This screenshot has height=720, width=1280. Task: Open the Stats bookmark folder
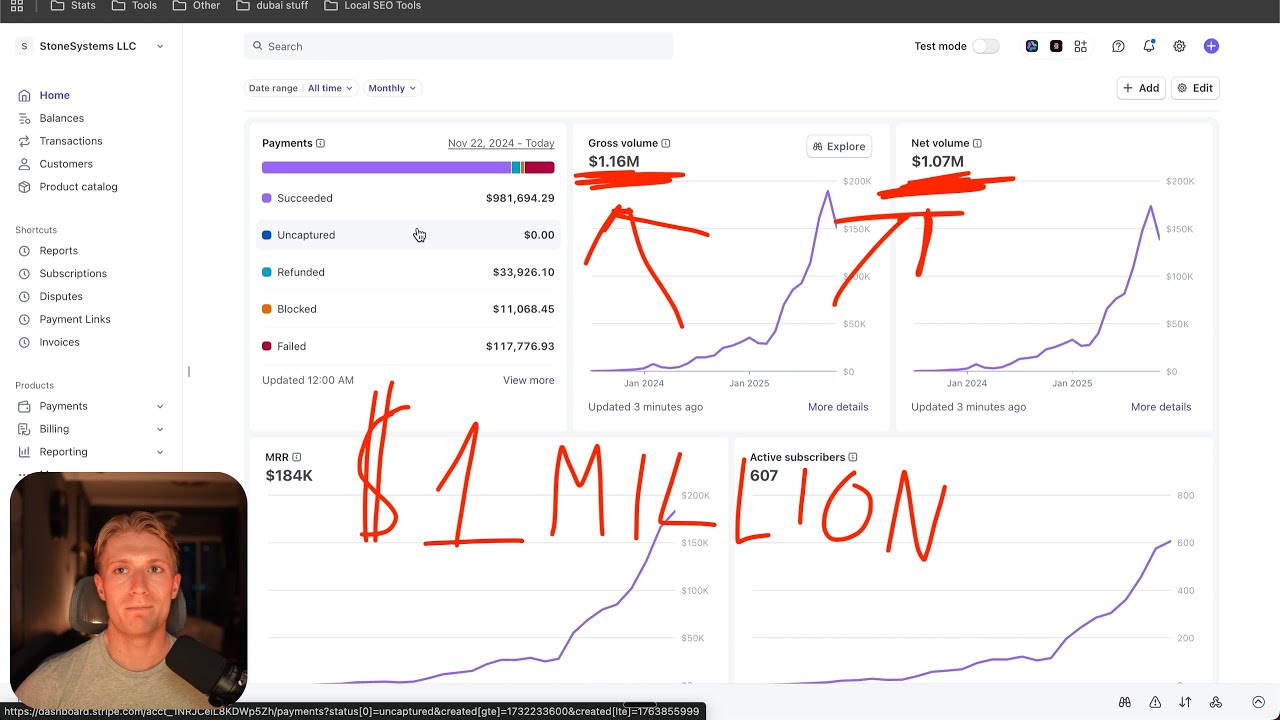pyautogui.click(x=73, y=6)
